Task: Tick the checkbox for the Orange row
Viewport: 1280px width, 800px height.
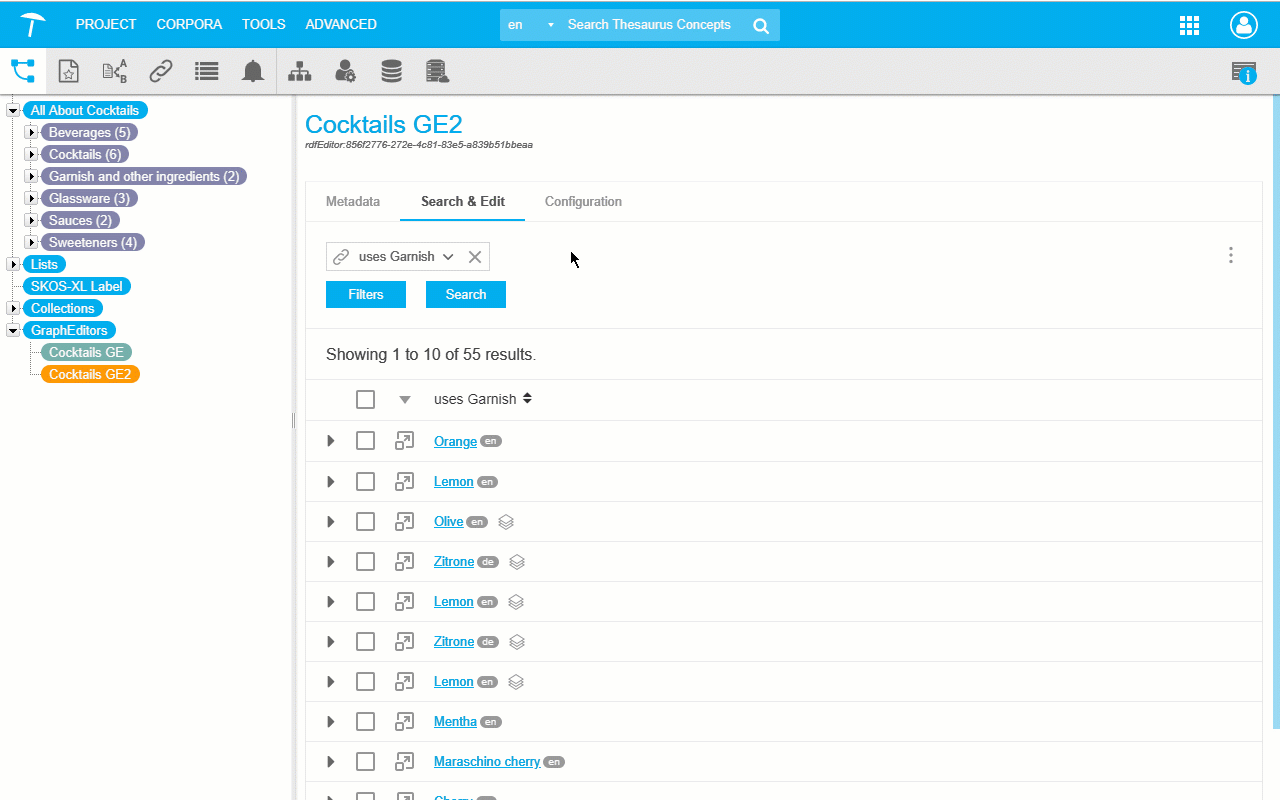Action: (x=365, y=441)
